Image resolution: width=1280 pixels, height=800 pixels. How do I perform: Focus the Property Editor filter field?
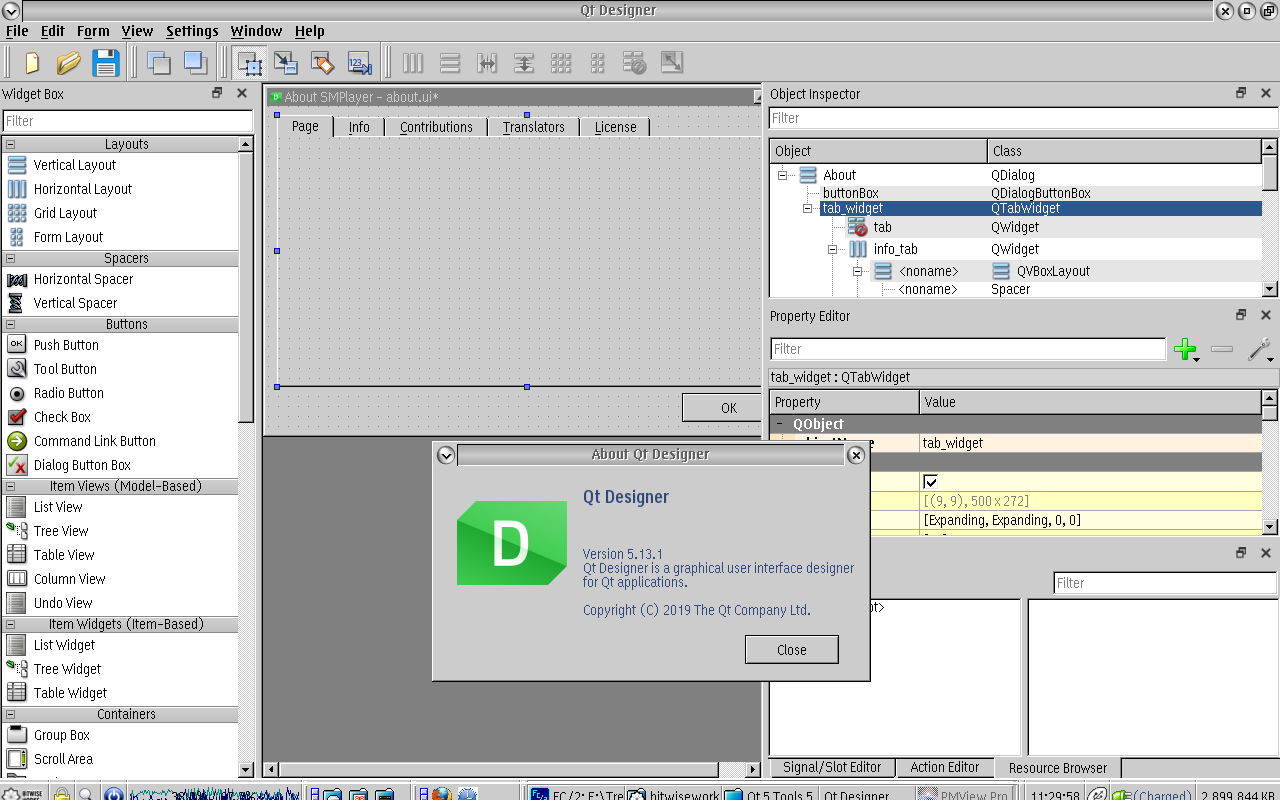pyautogui.click(x=968, y=349)
